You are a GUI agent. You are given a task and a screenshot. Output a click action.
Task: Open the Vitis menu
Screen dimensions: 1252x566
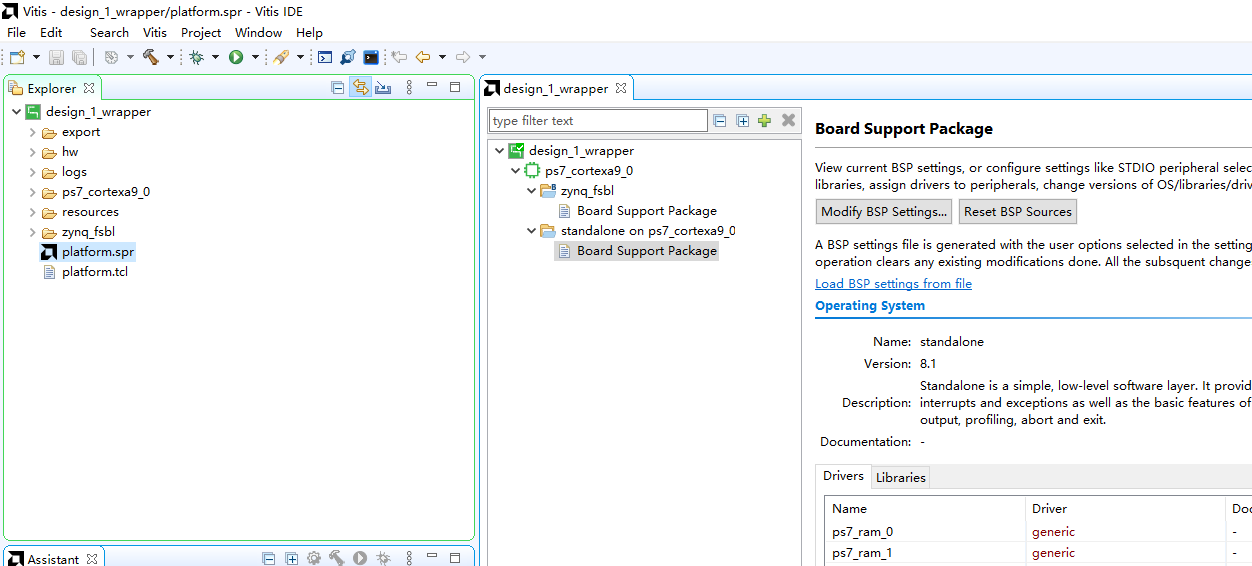click(x=155, y=32)
